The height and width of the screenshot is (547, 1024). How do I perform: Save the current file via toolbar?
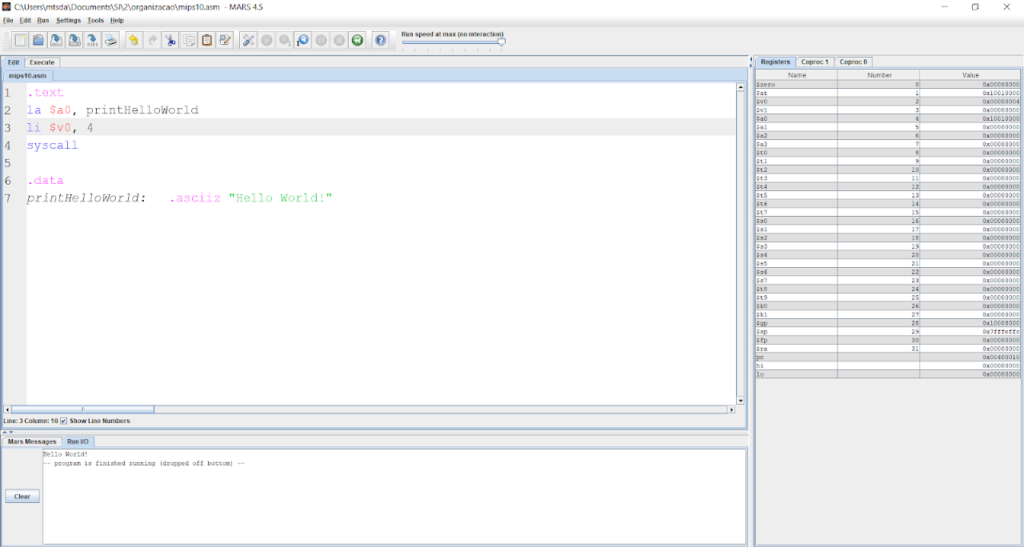57,40
